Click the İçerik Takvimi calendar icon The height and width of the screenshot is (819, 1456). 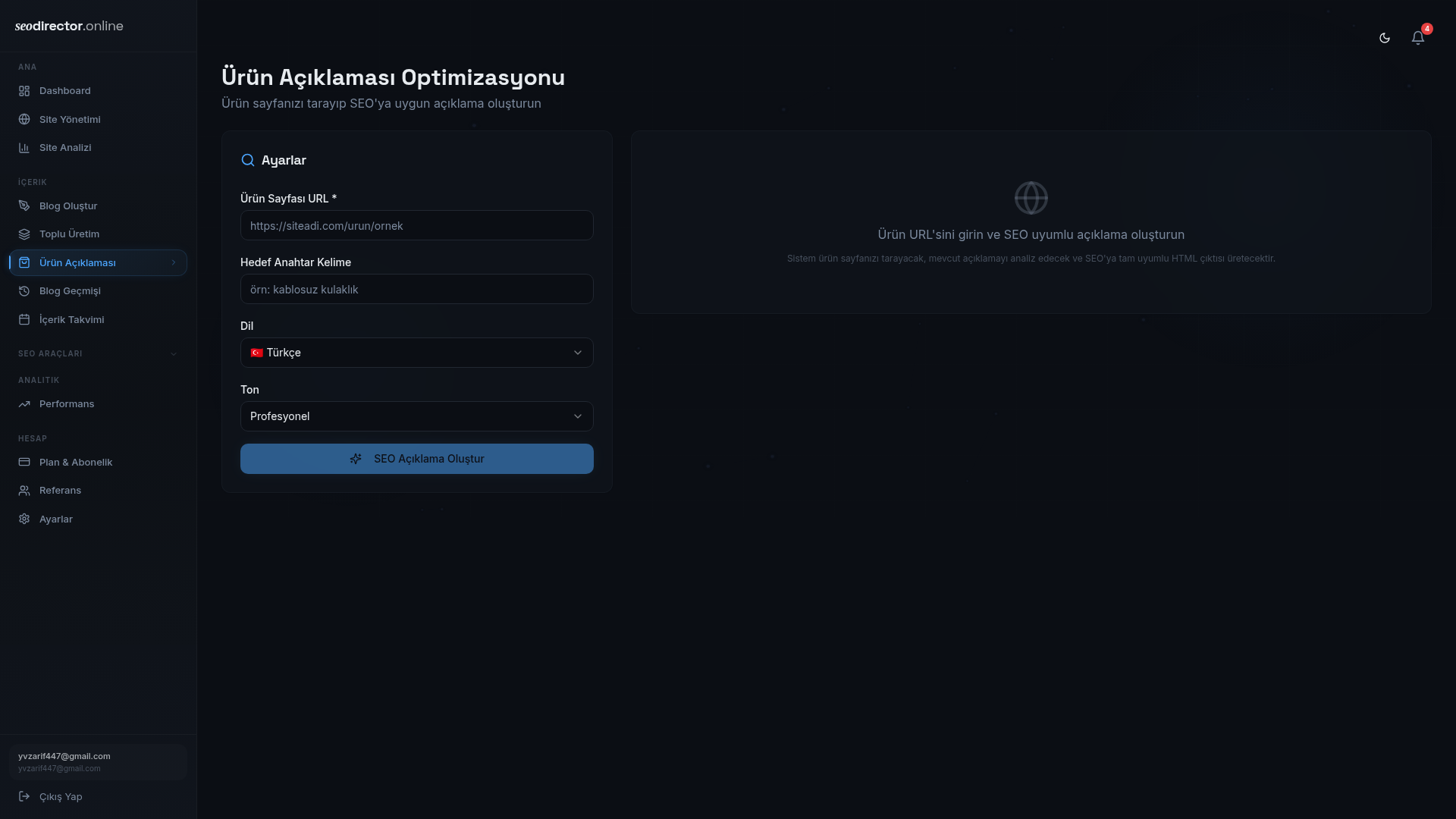click(24, 320)
